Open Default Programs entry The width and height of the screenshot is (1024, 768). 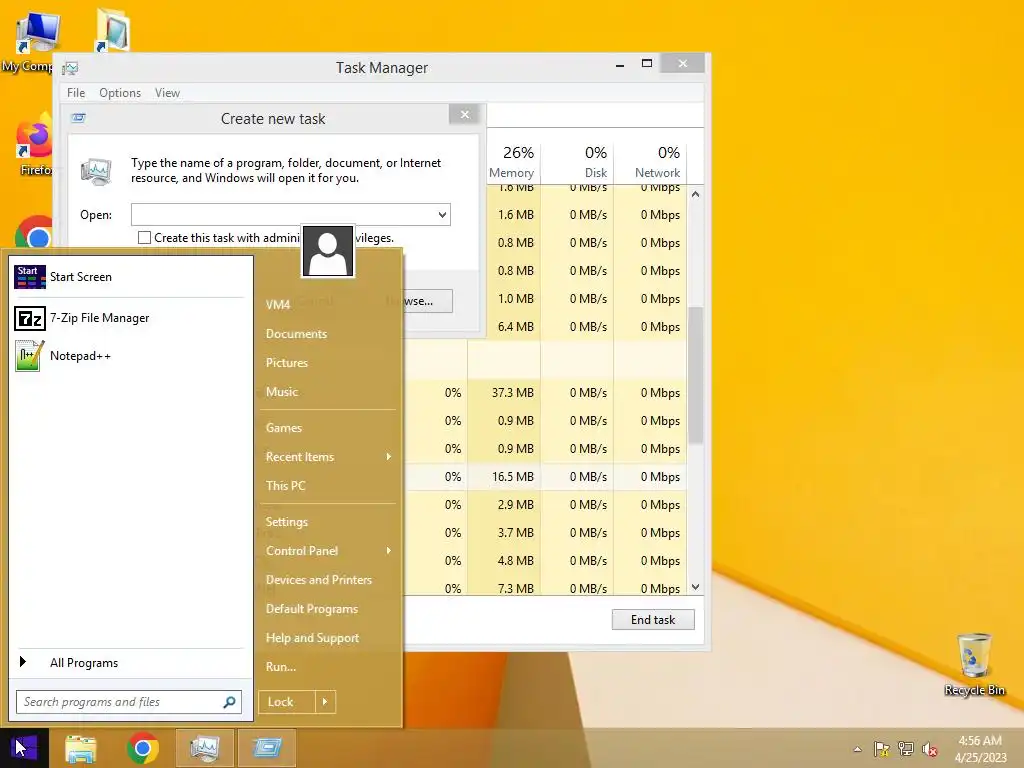coord(312,609)
